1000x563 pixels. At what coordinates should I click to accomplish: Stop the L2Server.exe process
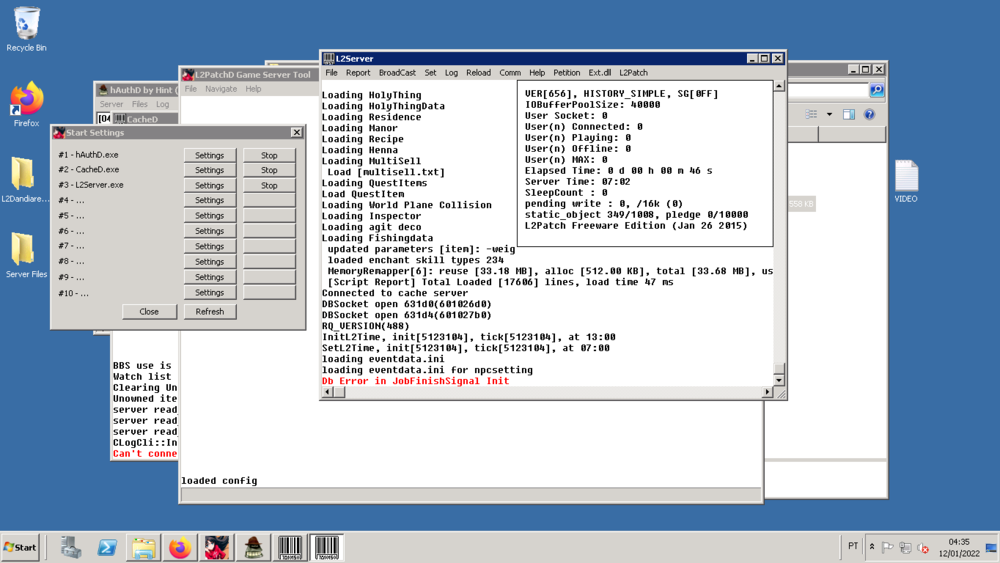pyautogui.click(x=269, y=185)
